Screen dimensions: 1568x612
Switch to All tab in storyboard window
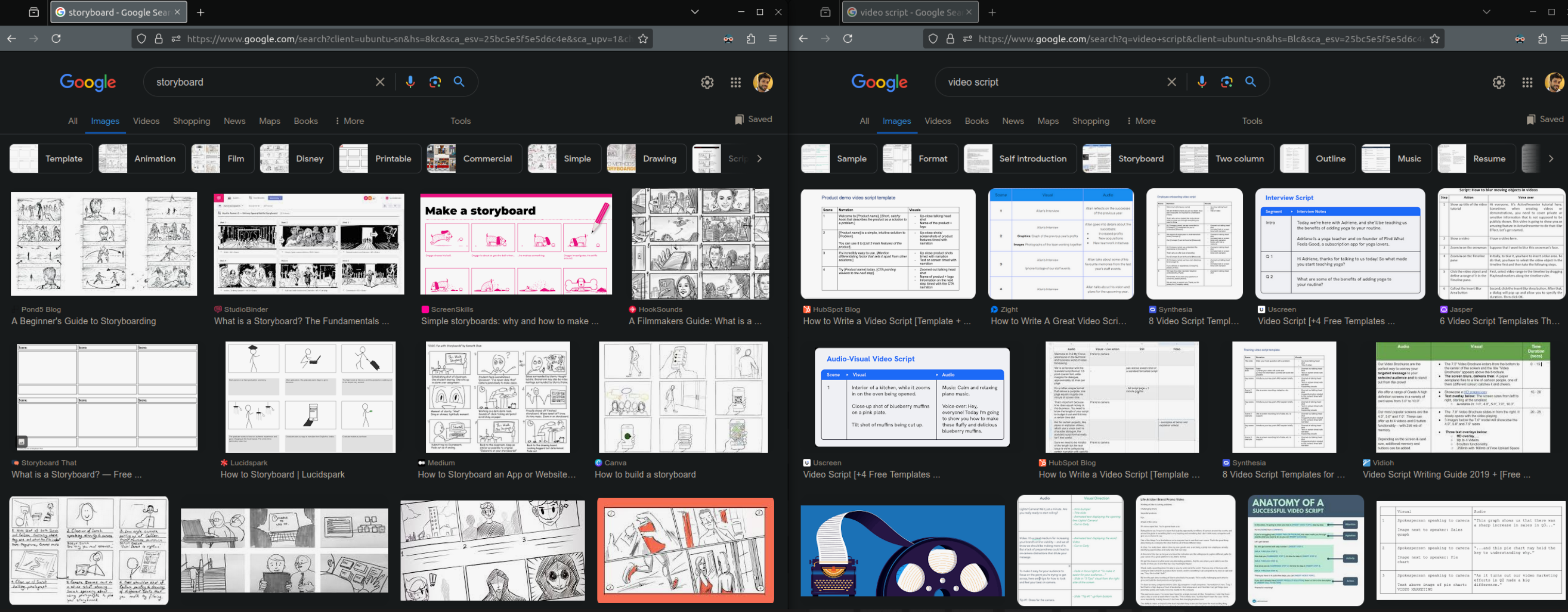click(73, 121)
